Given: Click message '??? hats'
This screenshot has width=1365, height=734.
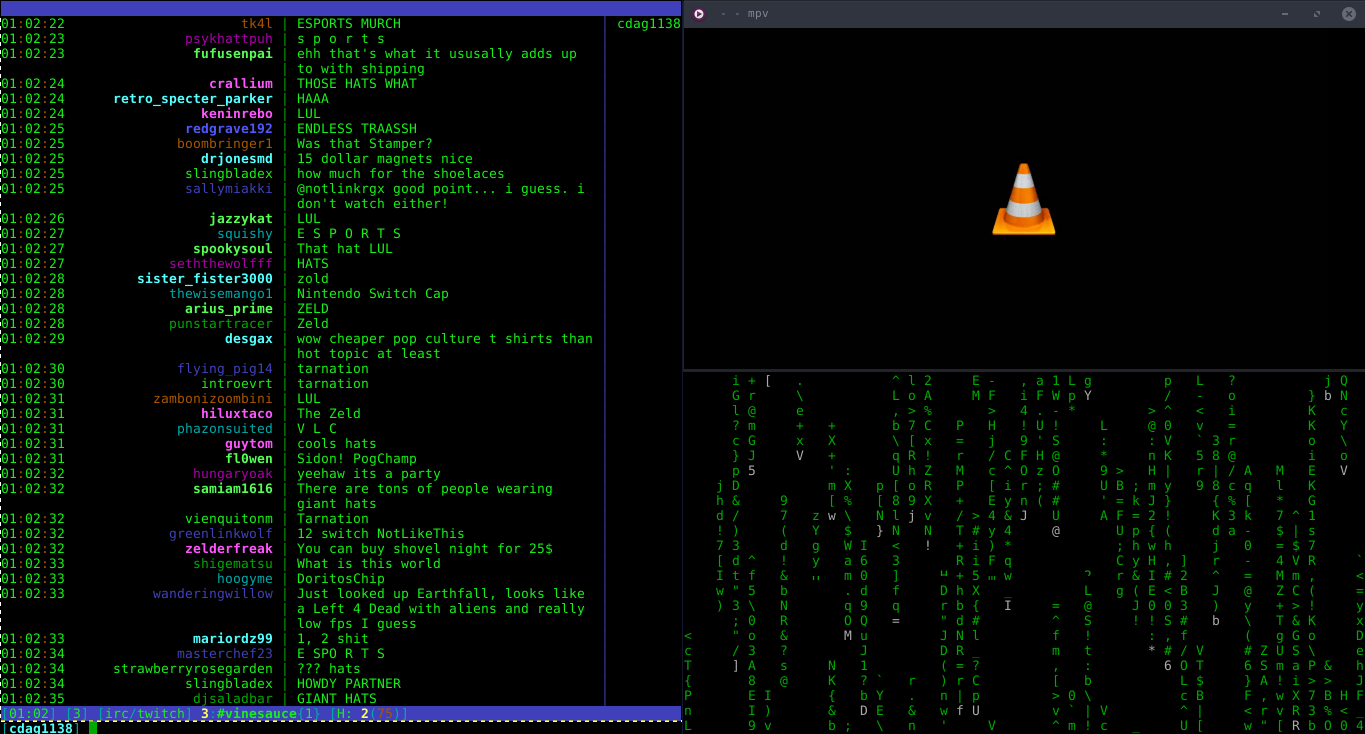Looking at the screenshot, I should point(329,669).
